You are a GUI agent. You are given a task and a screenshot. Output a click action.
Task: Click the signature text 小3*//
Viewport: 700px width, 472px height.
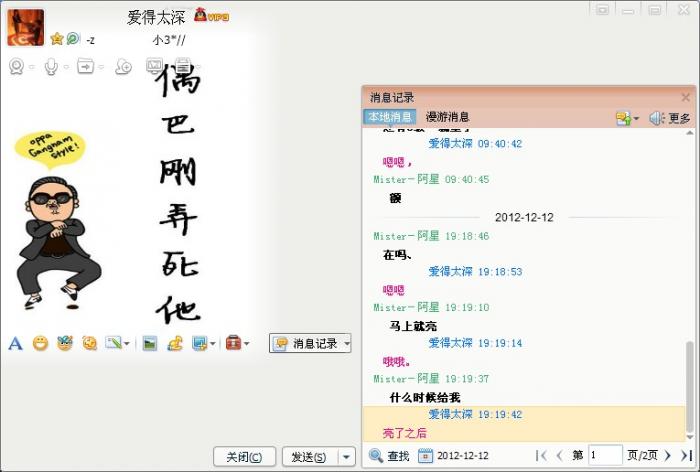click(x=169, y=40)
